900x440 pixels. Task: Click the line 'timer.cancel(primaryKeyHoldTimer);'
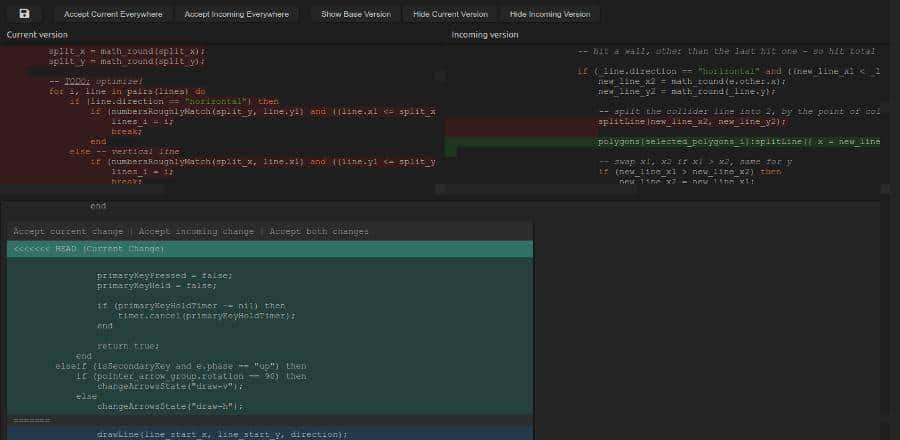coord(207,316)
